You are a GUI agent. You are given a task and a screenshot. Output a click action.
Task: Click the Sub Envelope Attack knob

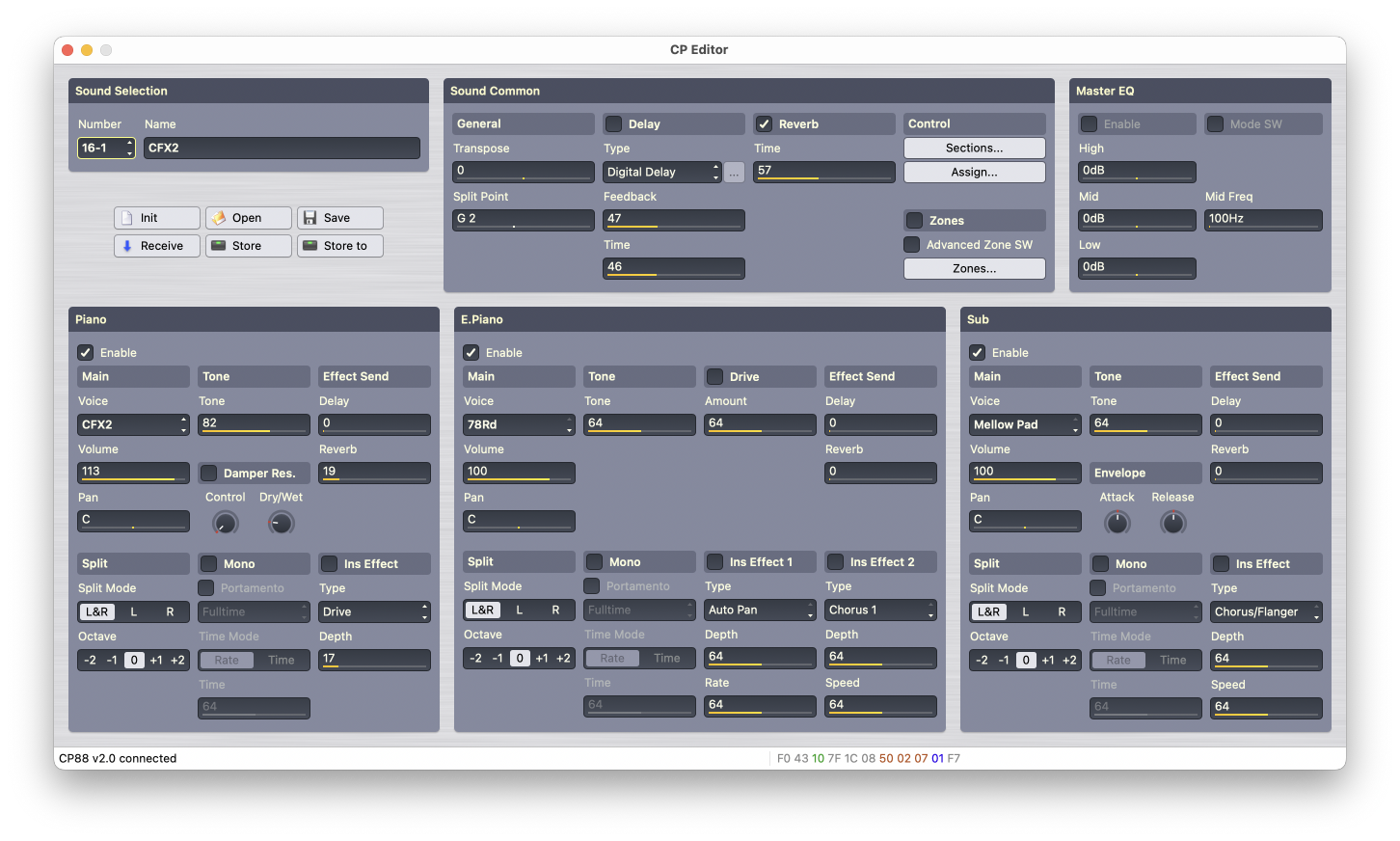click(x=1117, y=523)
